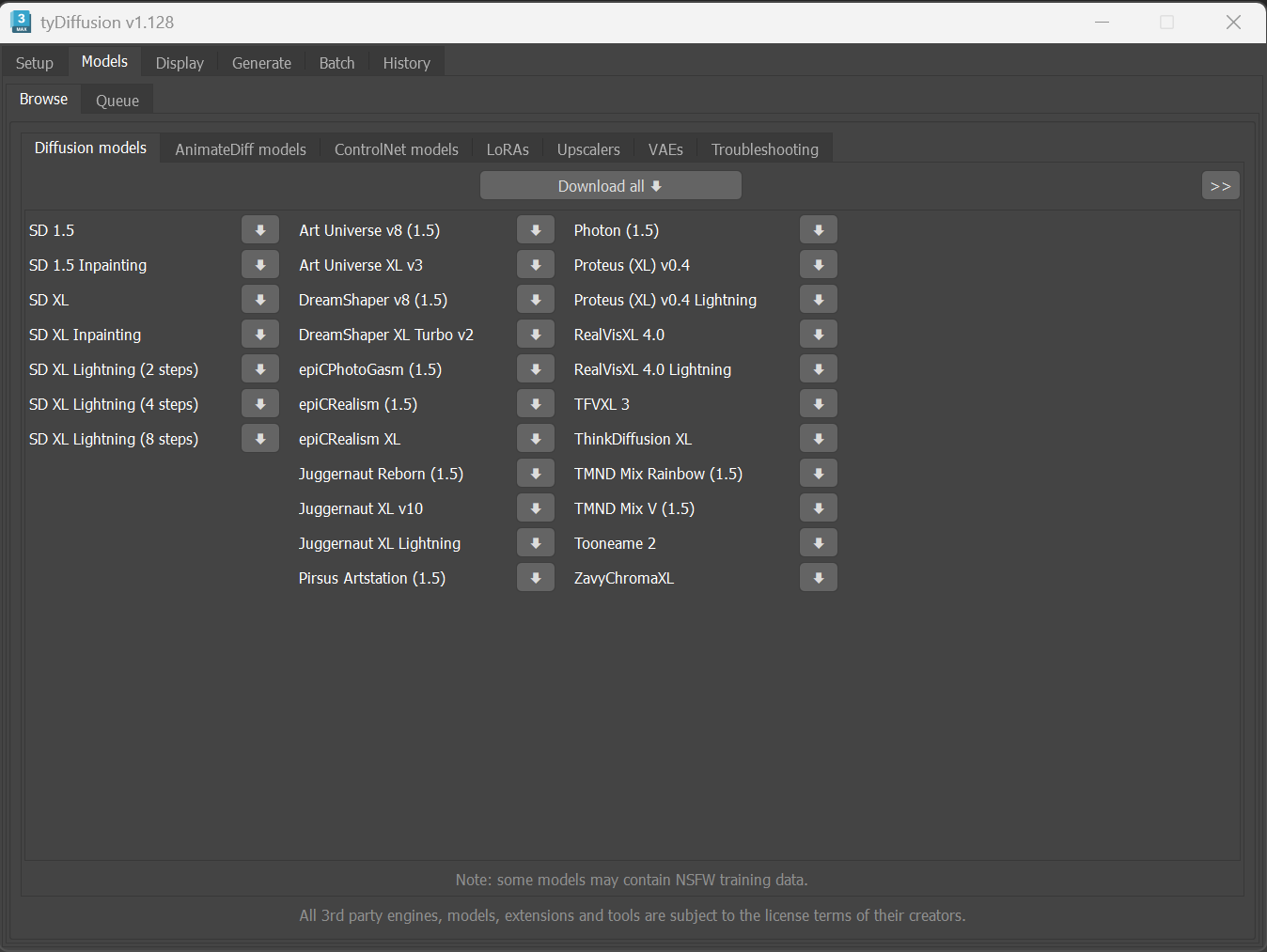Click the 'SD XL Inpainting' label
The image size is (1267, 952).
pyautogui.click(x=85, y=335)
